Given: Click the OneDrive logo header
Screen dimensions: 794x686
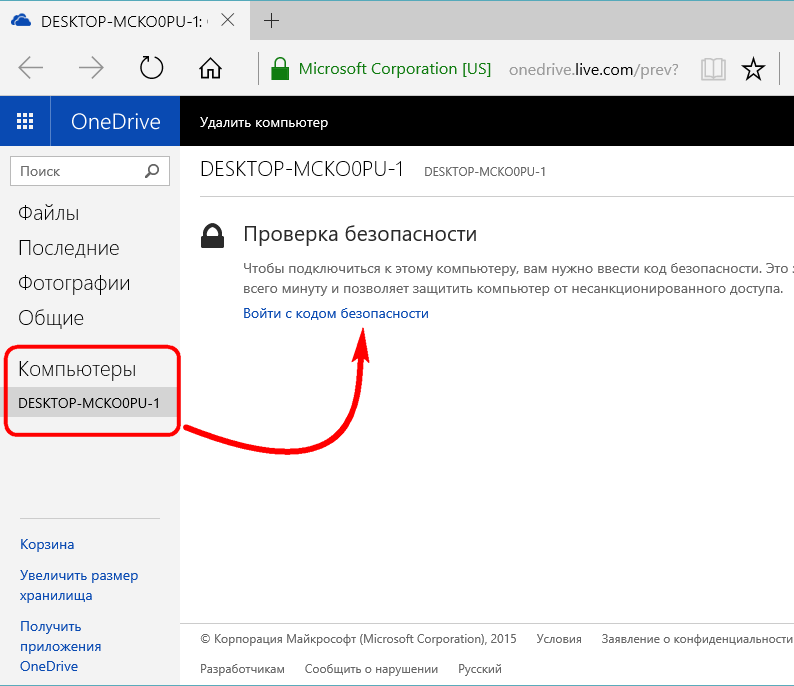Looking at the screenshot, I should (x=115, y=122).
